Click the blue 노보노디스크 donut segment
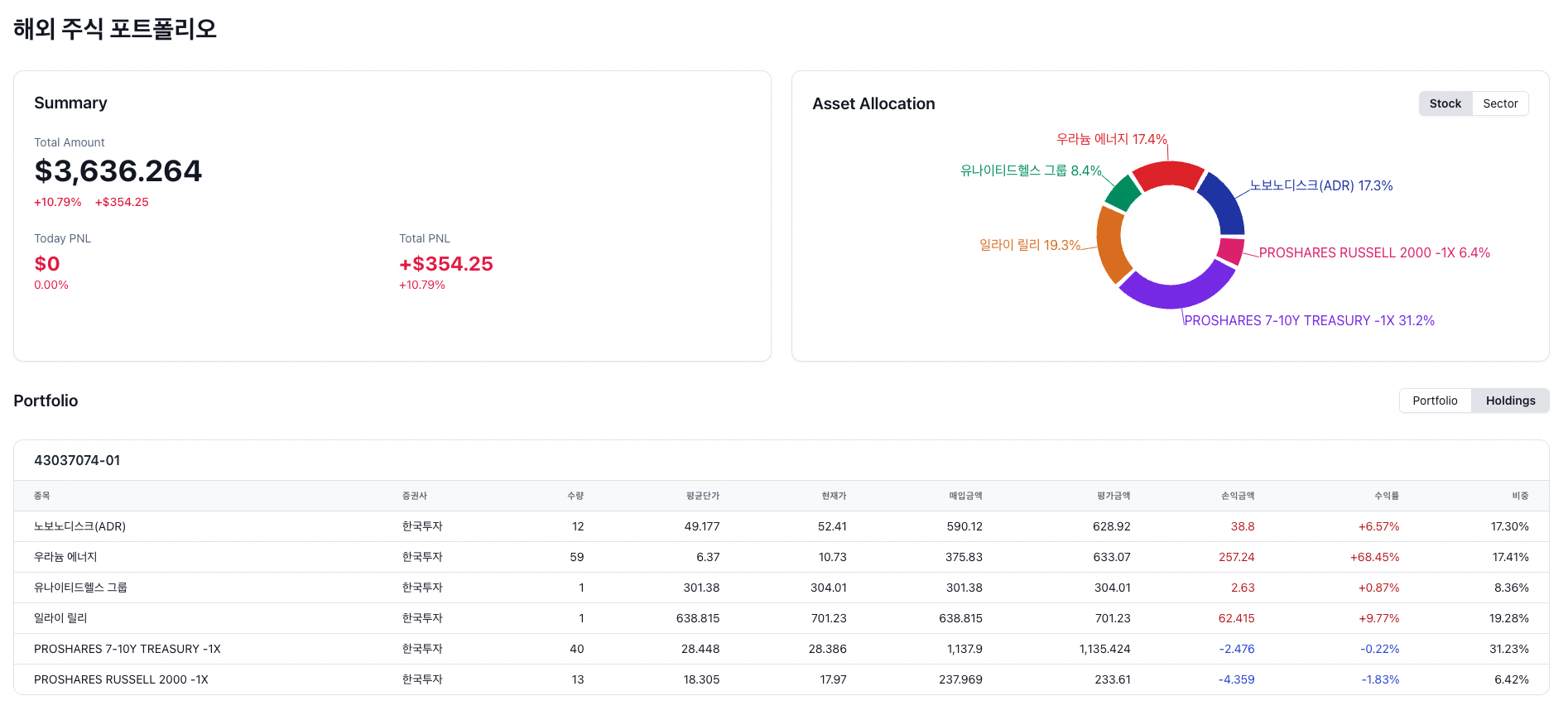This screenshot has height=715, width=1568. (x=1224, y=203)
